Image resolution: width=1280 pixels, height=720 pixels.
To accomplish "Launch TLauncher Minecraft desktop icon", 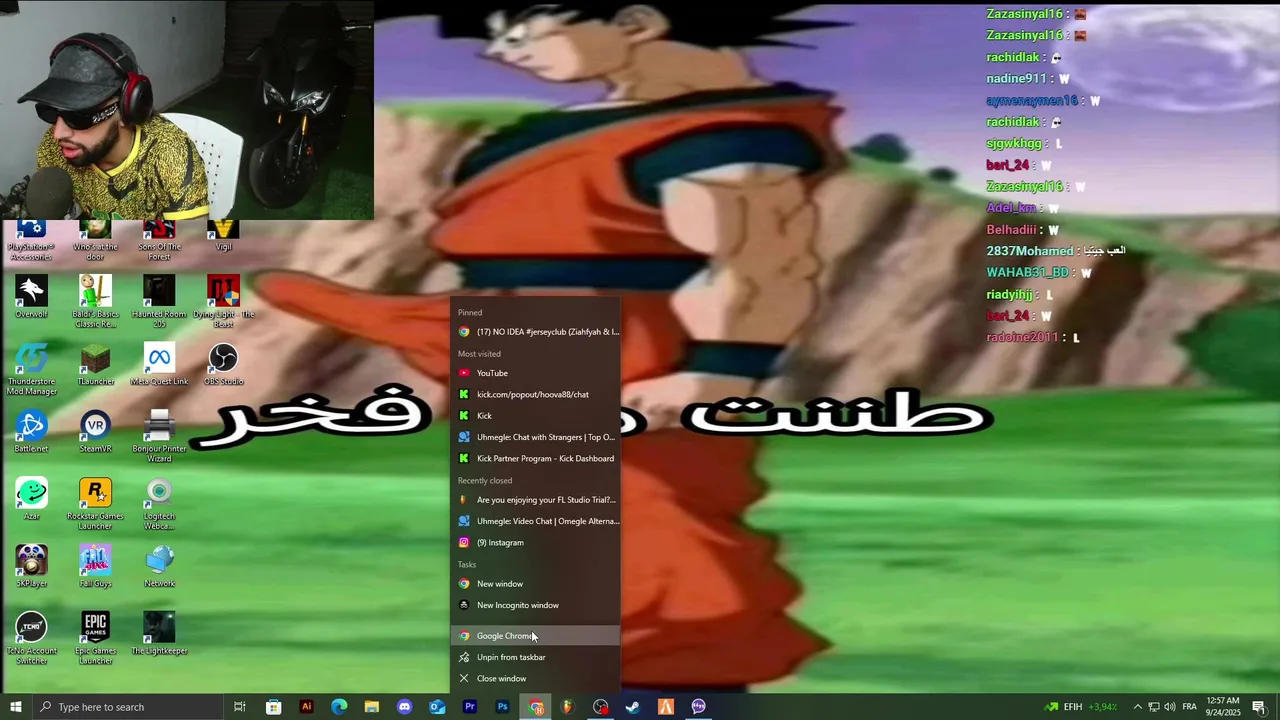I will (x=95, y=365).
